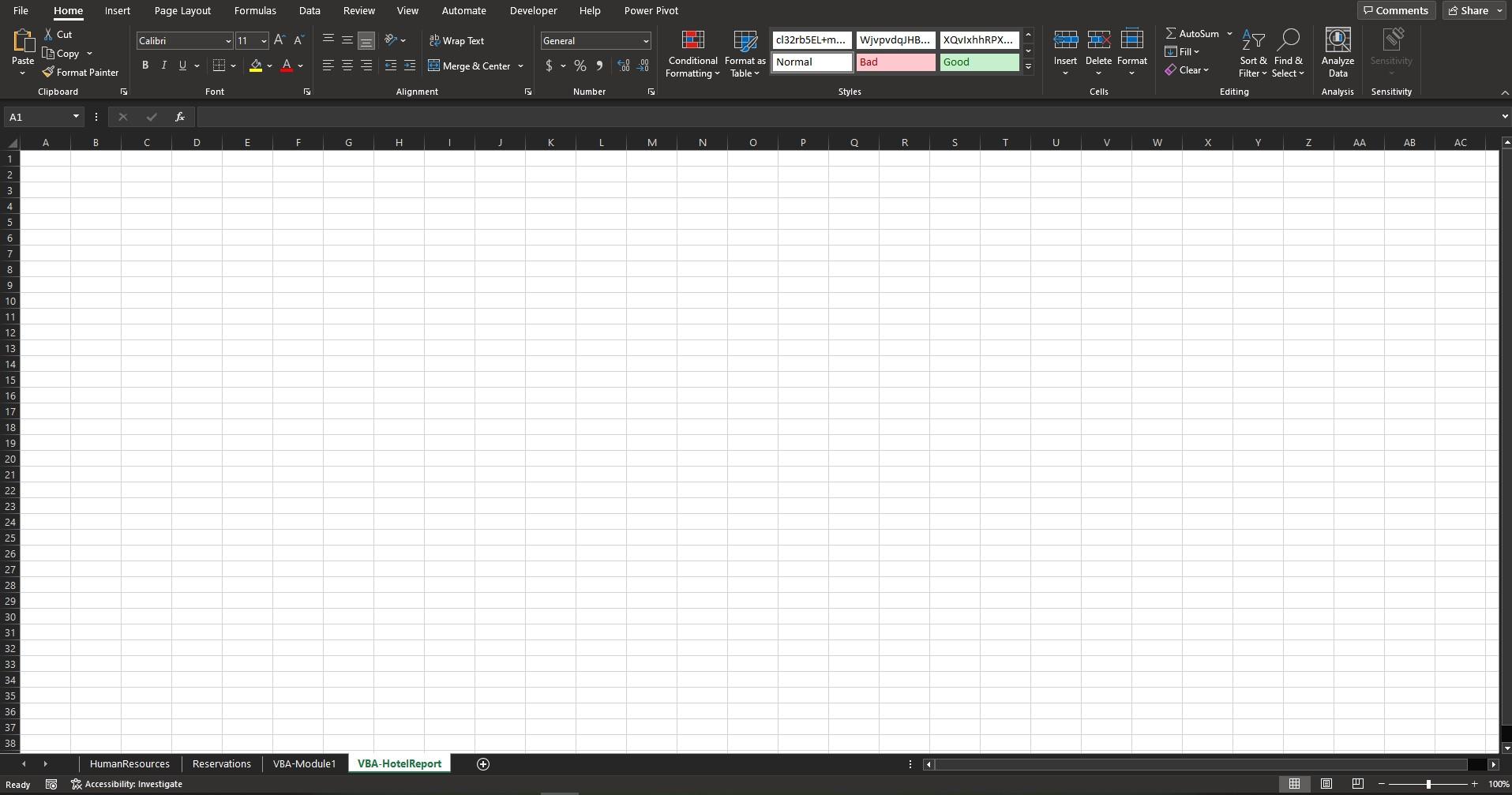Screen dimensions: 1512x795
Task: Switch to Normal view in the status bar
Action: [1294, 784]
